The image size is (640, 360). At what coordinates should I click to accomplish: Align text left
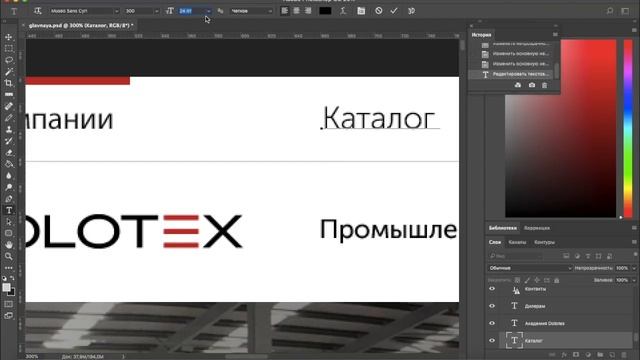tap(284, 11)
